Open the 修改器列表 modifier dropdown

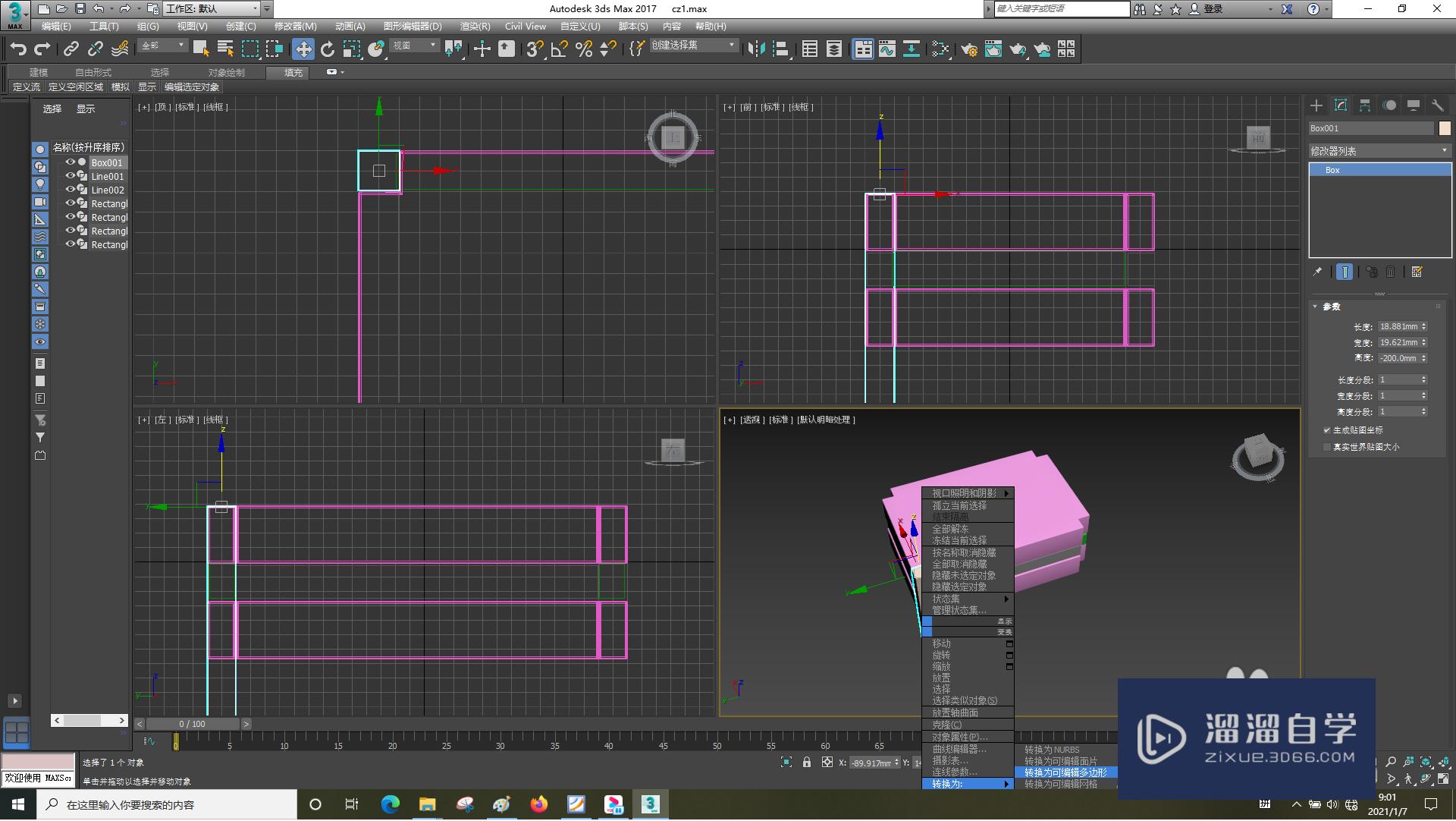(x=1379, y=151)
